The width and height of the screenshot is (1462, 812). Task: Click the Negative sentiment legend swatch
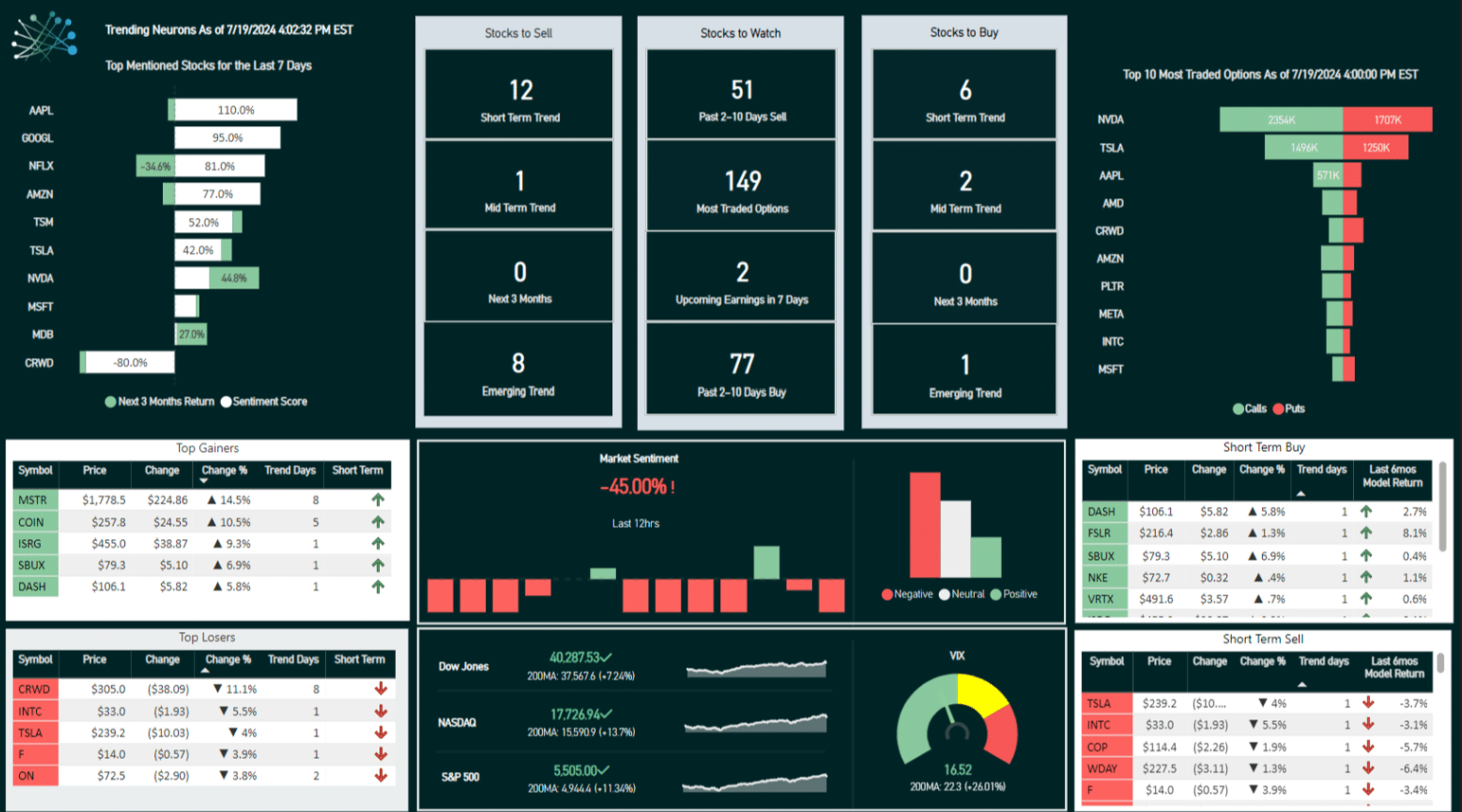[x=887, y=595]
